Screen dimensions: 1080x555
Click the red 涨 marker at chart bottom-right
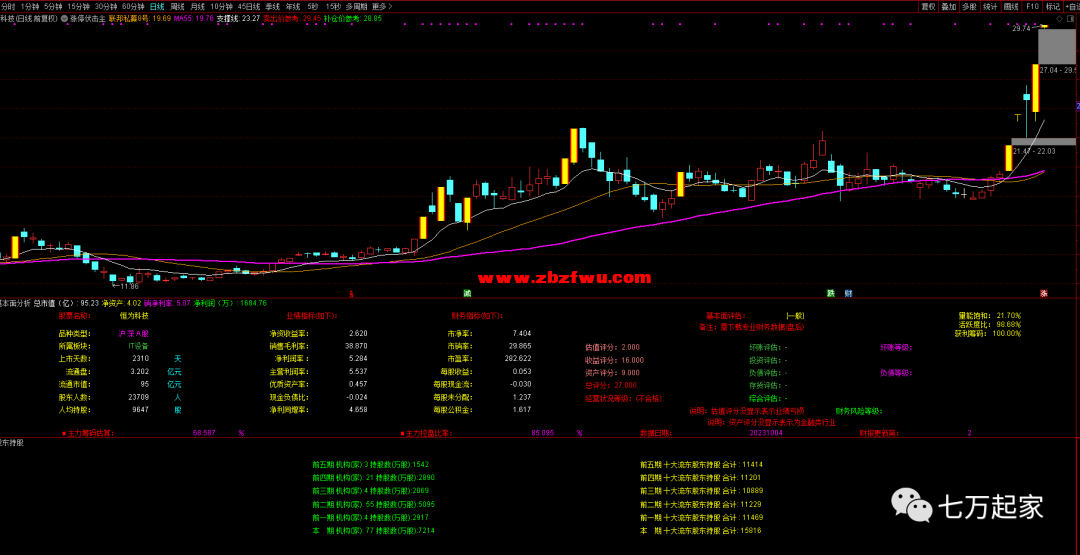pos(1043,293)
